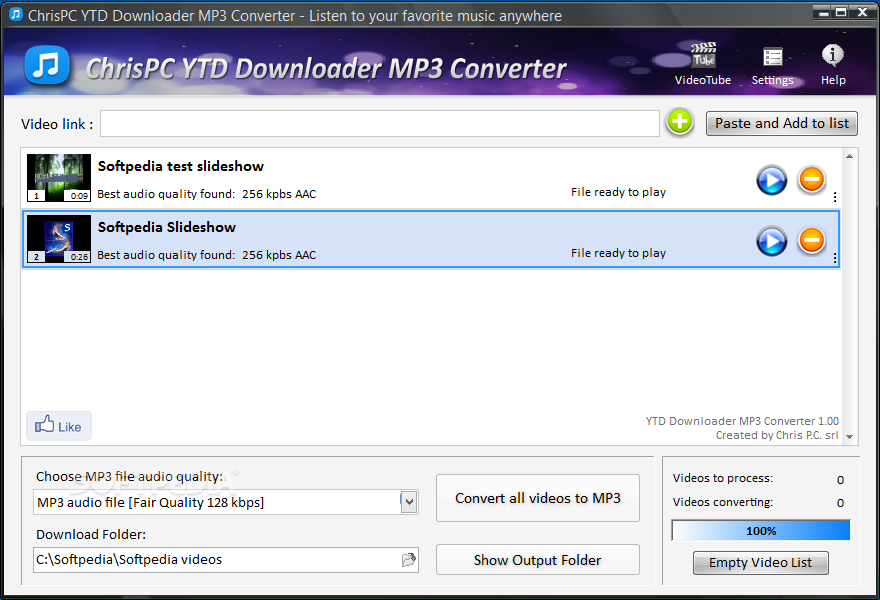Click the Softpedia test slideshow title

point(181,166)
